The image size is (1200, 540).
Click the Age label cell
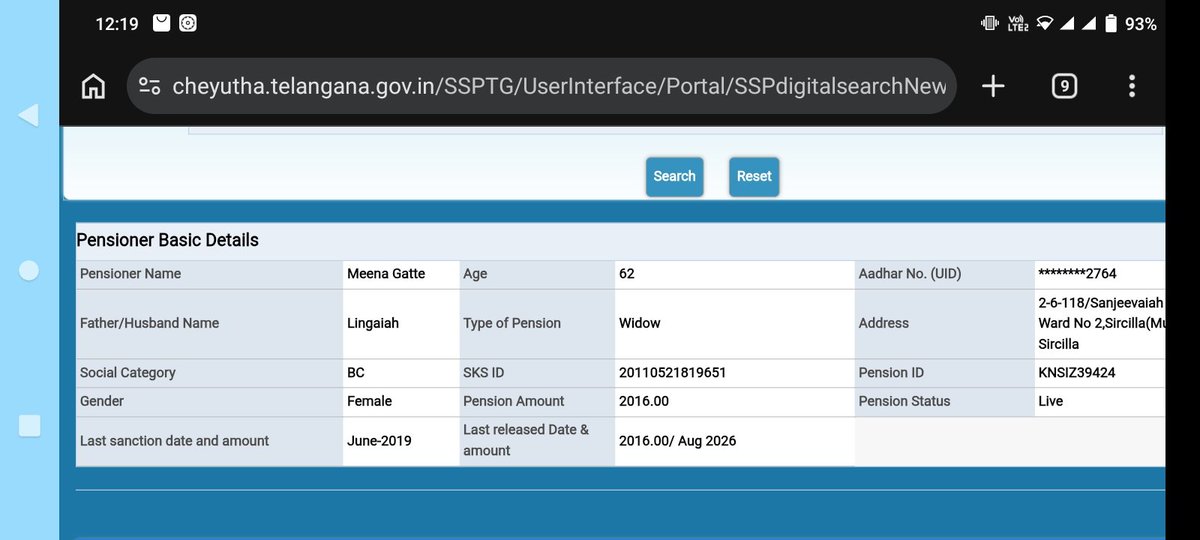click(536, 273)
